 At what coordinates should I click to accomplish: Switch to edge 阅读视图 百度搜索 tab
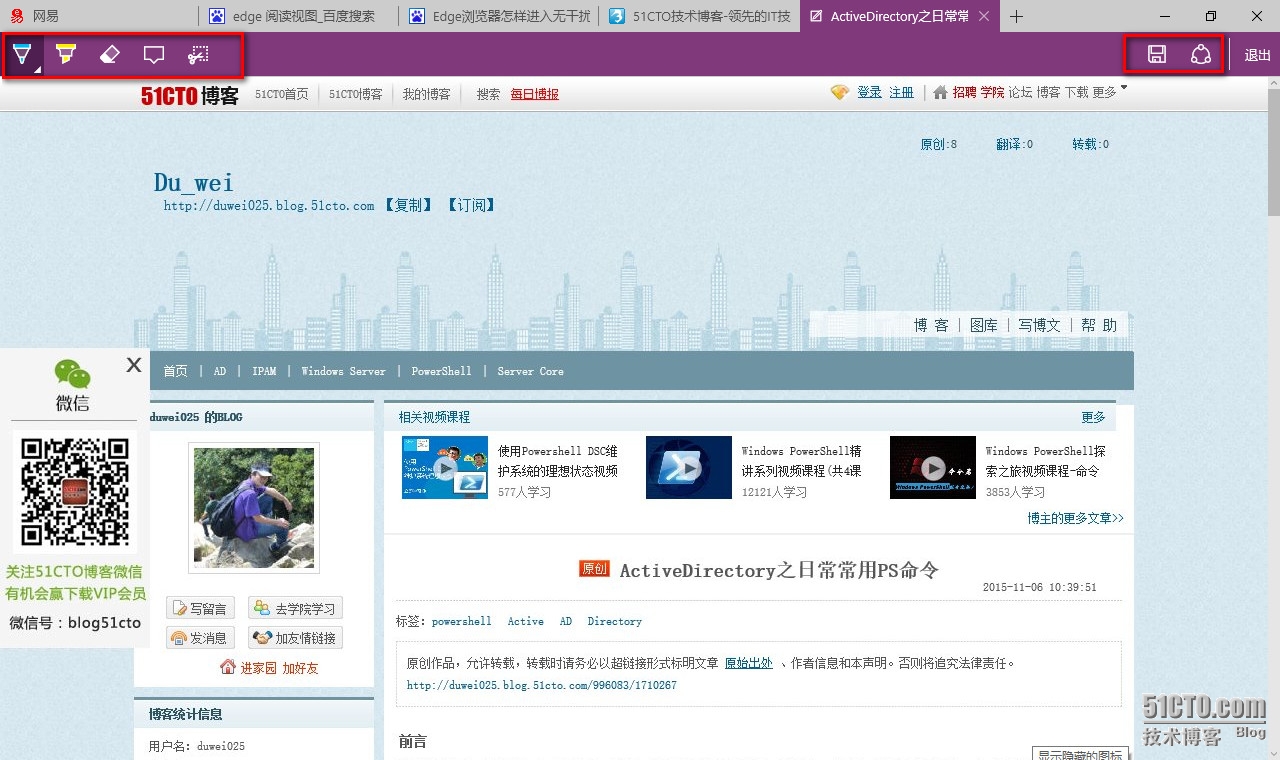[298, 16]
